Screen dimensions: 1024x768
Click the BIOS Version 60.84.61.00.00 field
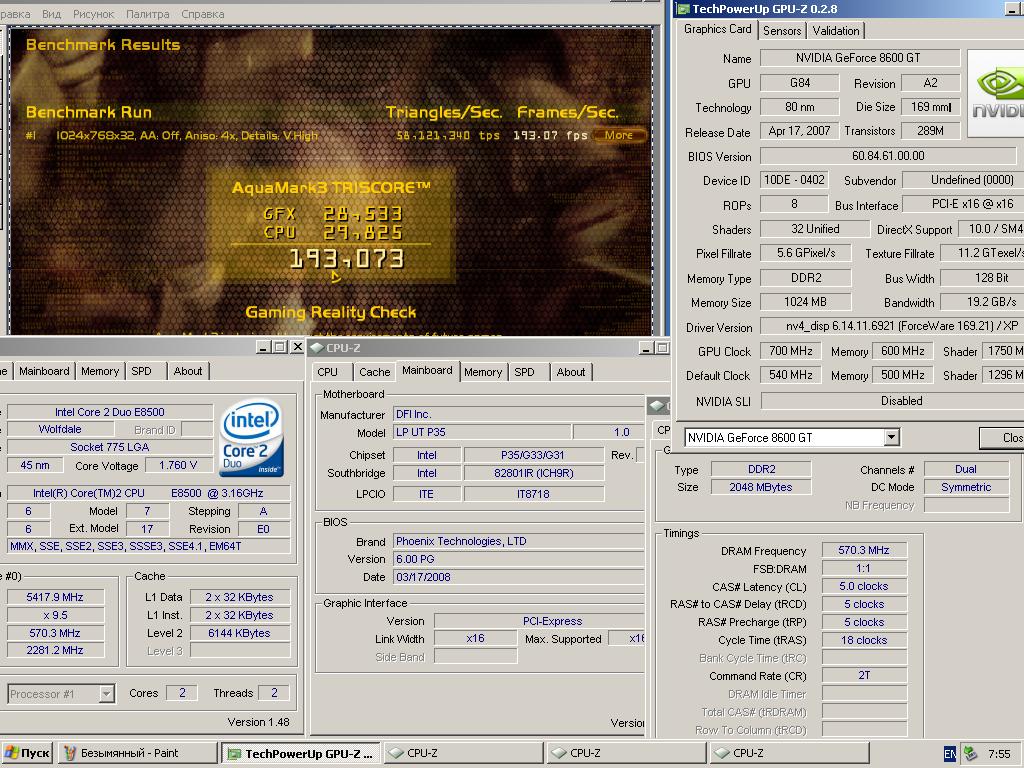point(888,156)
